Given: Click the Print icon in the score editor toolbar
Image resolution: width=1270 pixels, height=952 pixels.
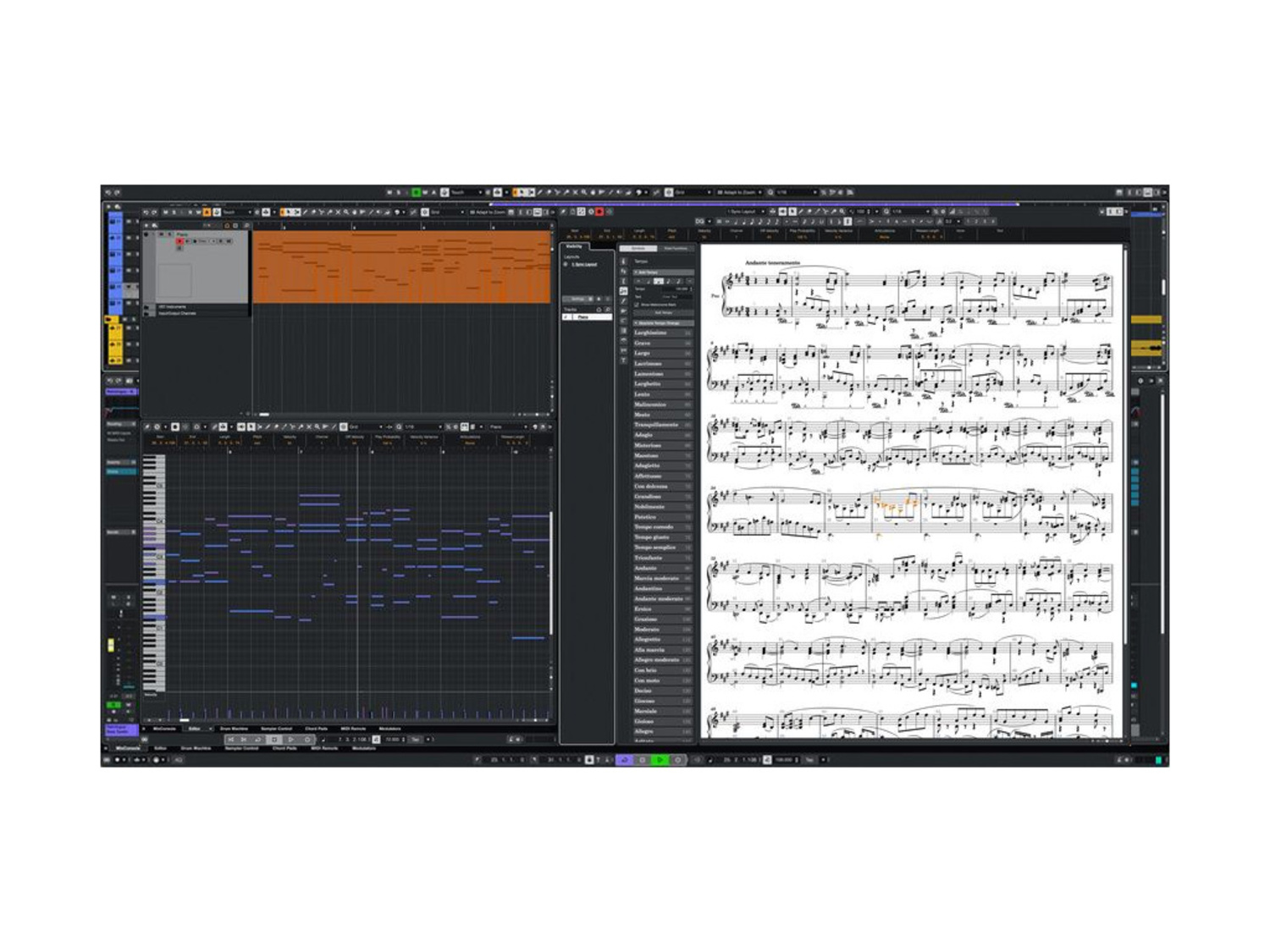Looking at the screenshot, I should (771, 211).
